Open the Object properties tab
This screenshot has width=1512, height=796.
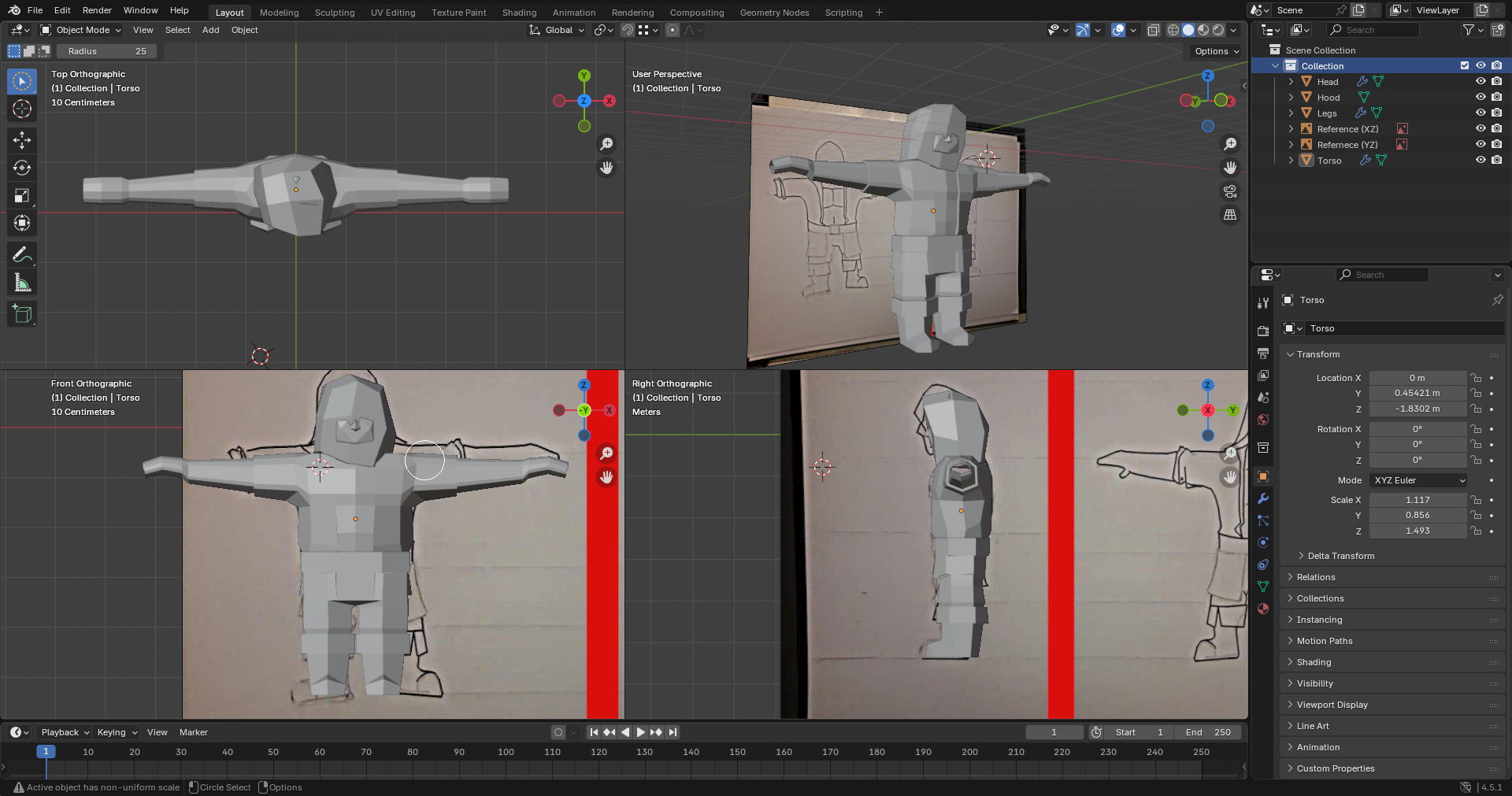point(1263,476)
